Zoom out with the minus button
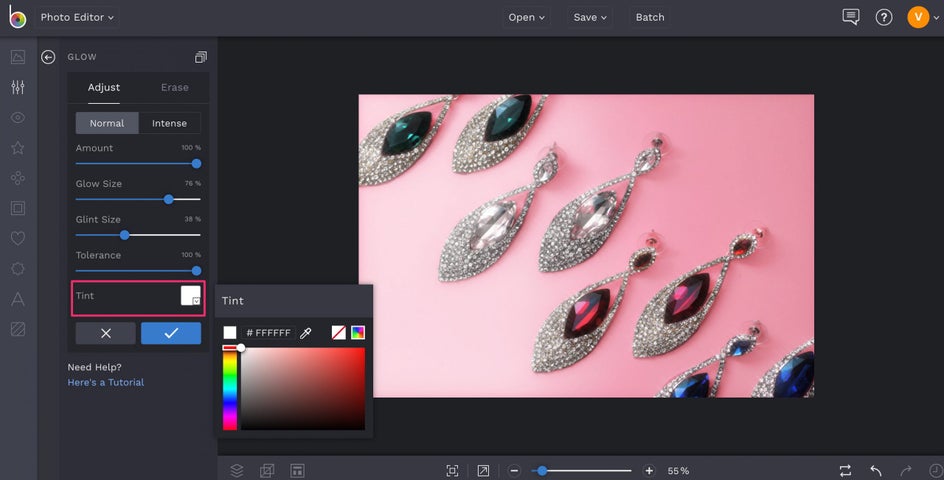Image resolution: width=944 pixels, height=480 pixels. pos(514,470)
